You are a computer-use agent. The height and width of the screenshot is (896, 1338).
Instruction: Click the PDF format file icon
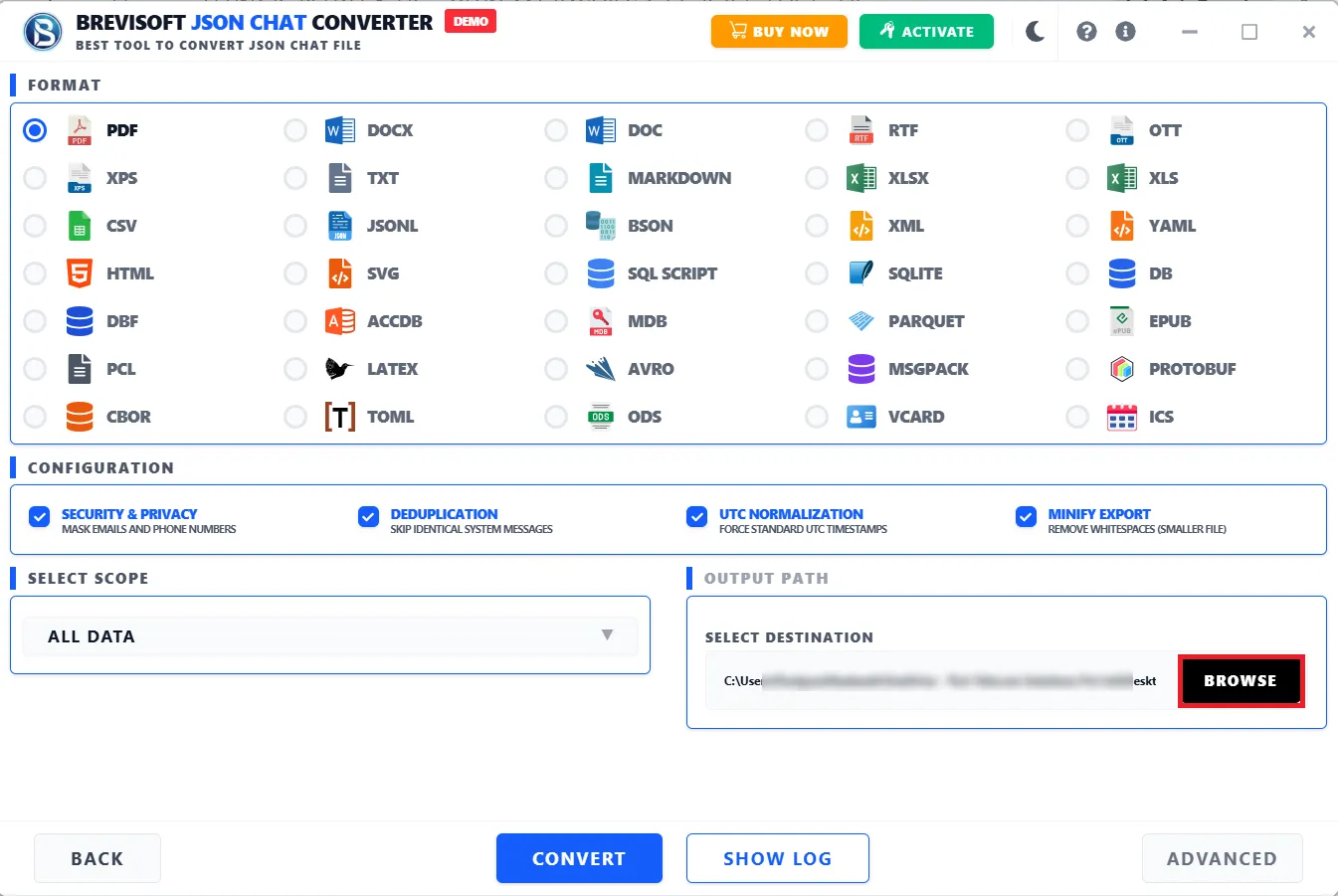click(80, 130)
